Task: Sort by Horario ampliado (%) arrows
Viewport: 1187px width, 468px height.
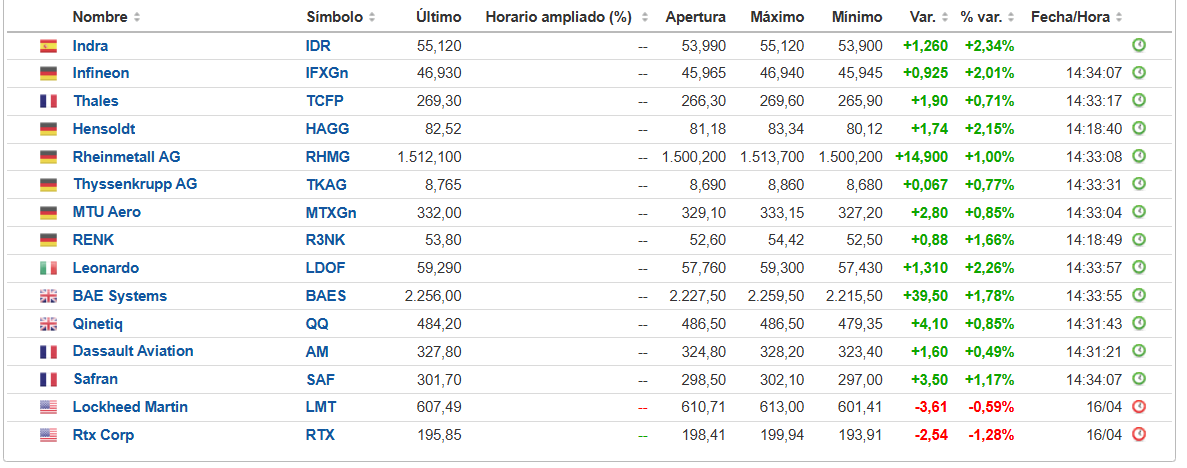Action: click(x=644, y=17)
